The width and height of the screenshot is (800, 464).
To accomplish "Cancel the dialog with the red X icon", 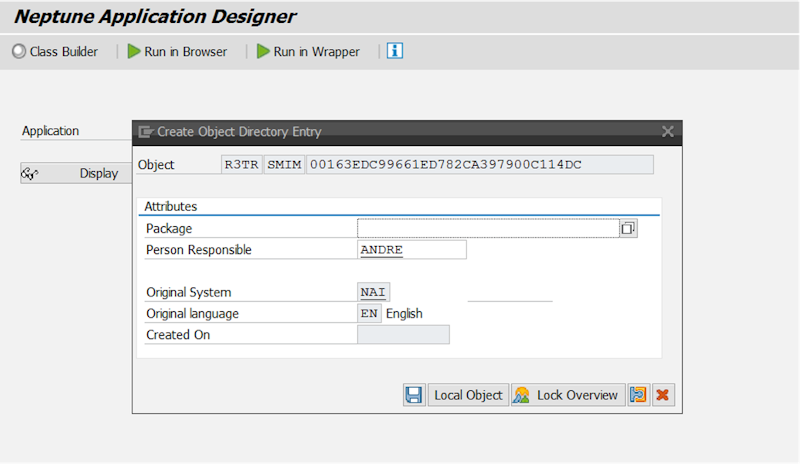I will [x=661, y=395].
